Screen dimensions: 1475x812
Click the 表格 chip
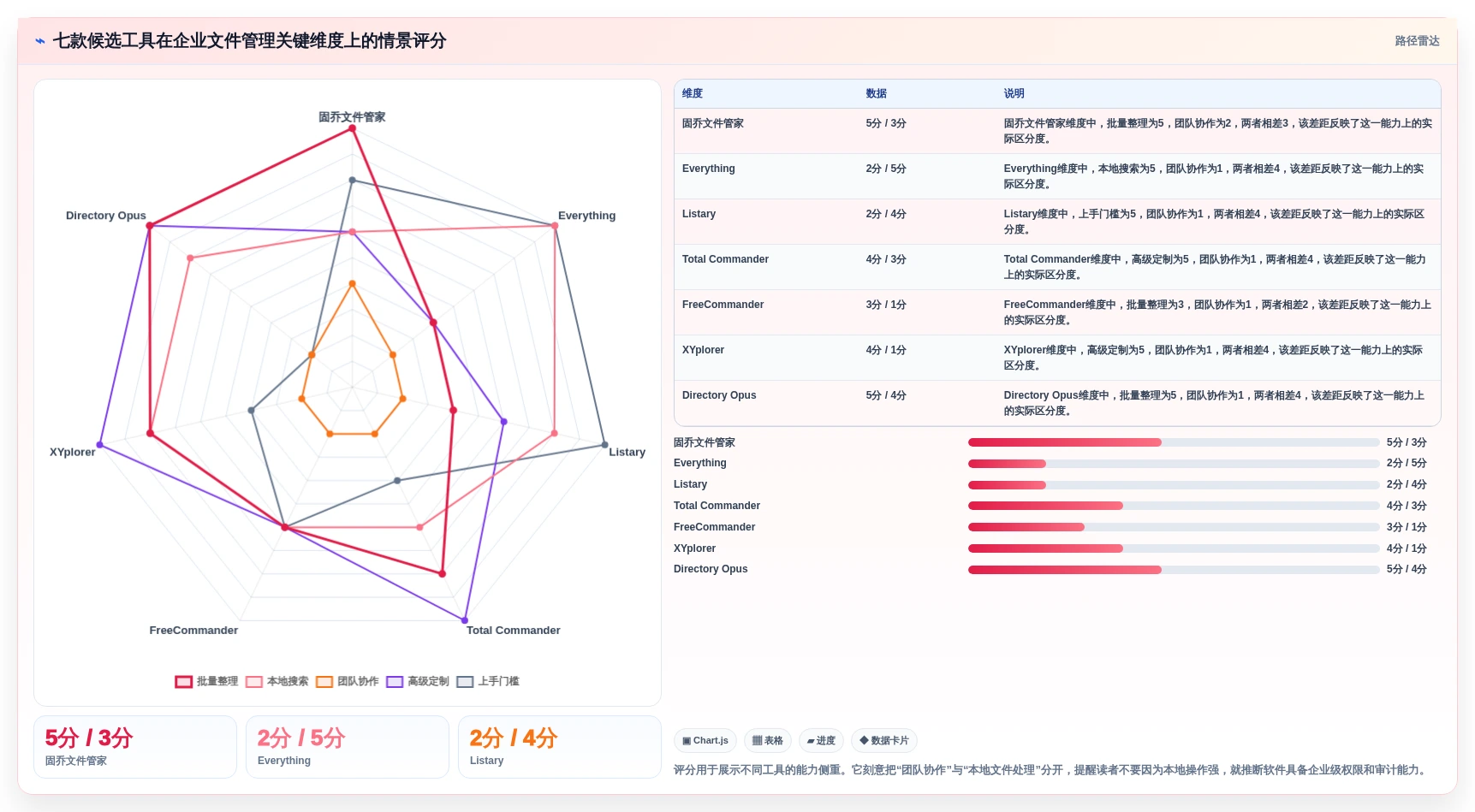[768, 741]
